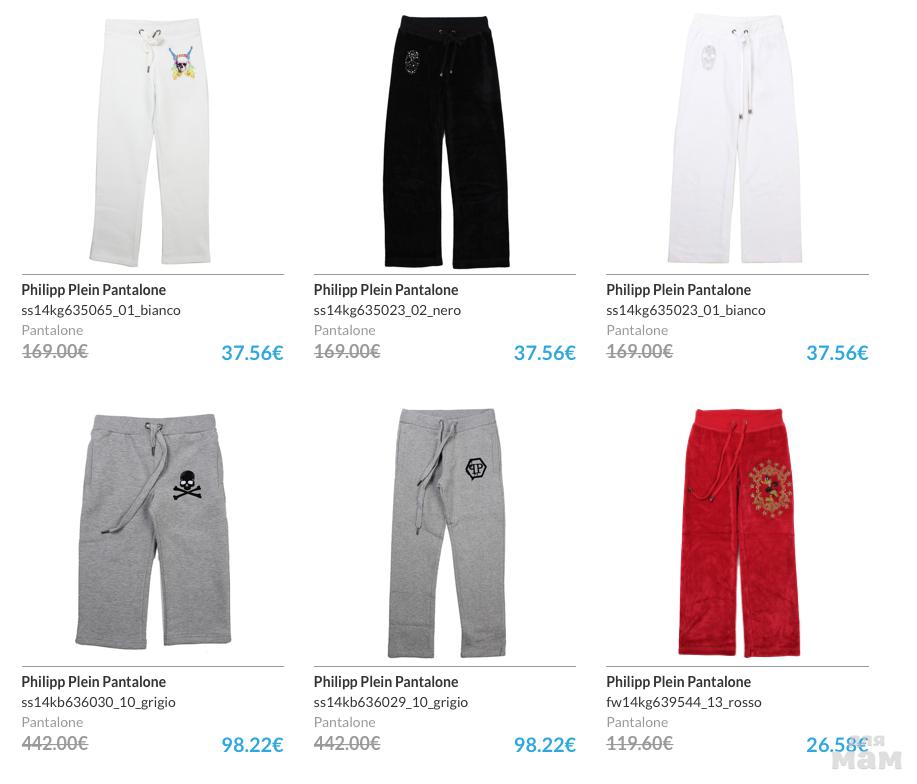Select the ss14kg635065_01_bianco product code
Viewport: 917px width, 784px height.
click(101, 310)
